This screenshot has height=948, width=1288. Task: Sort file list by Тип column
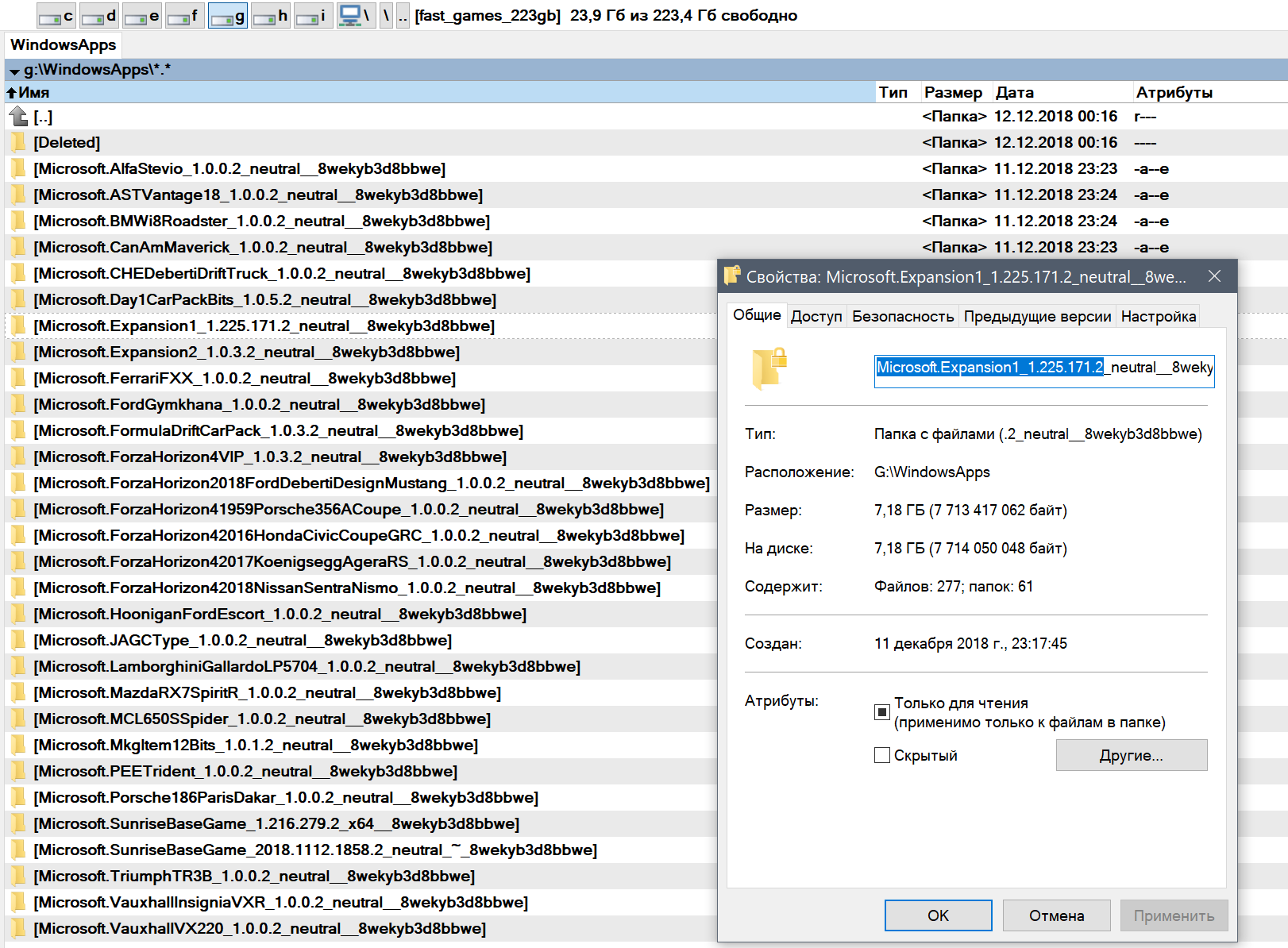click(x=898, y=92)
